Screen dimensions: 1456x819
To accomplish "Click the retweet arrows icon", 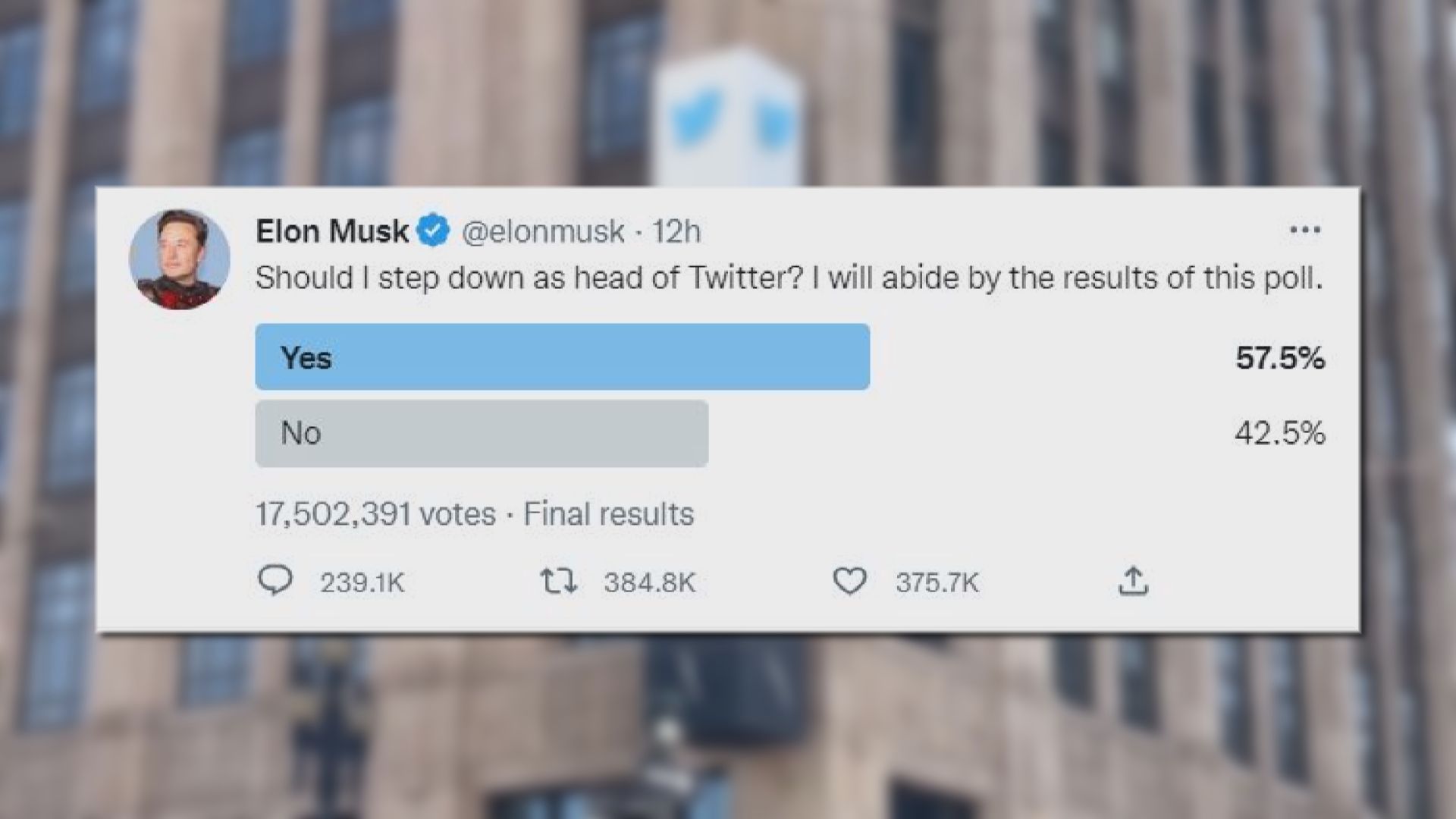I will [559, 582].
